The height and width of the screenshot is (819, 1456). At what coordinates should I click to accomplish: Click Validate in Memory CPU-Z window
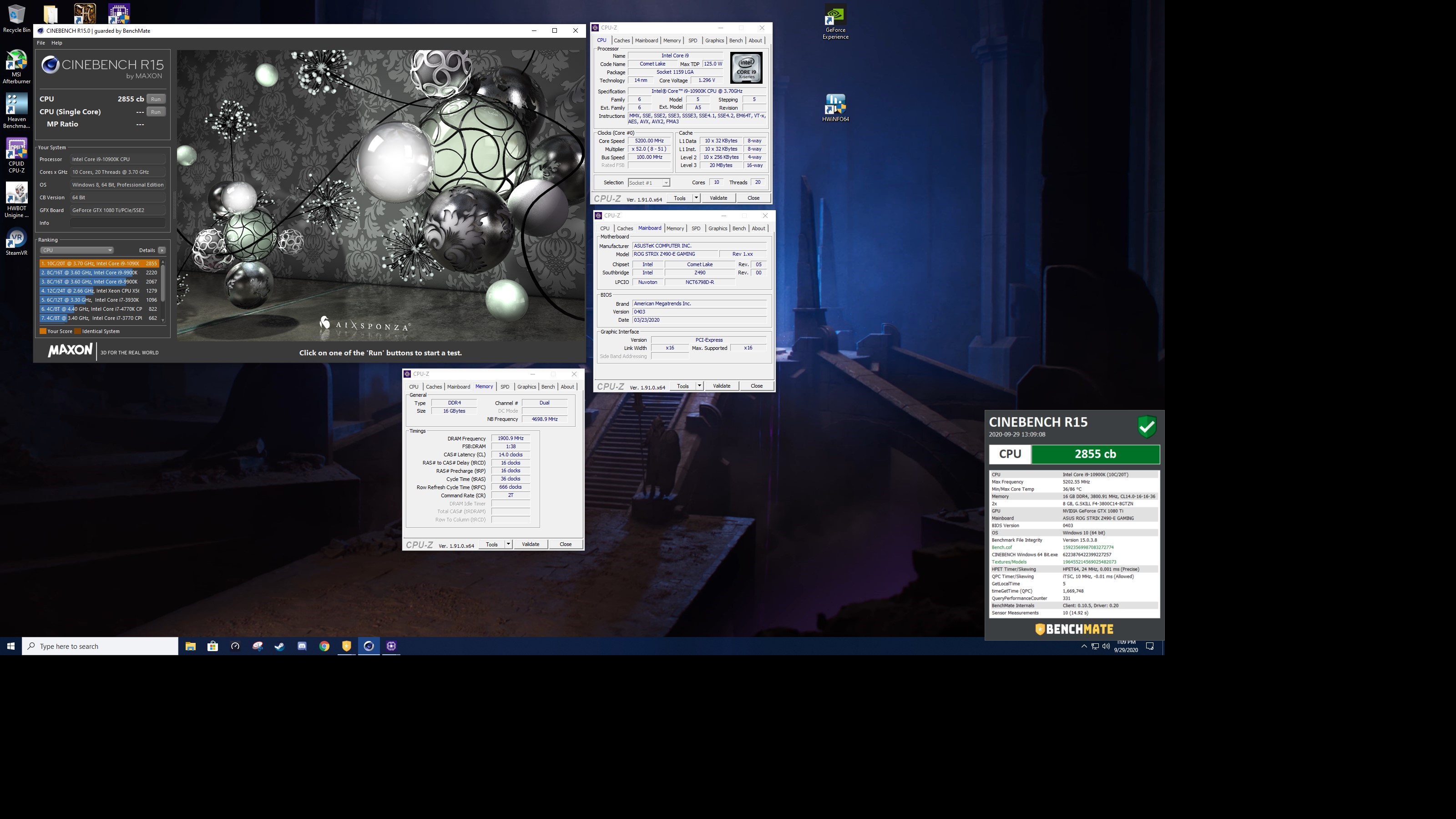pos(531,545)
